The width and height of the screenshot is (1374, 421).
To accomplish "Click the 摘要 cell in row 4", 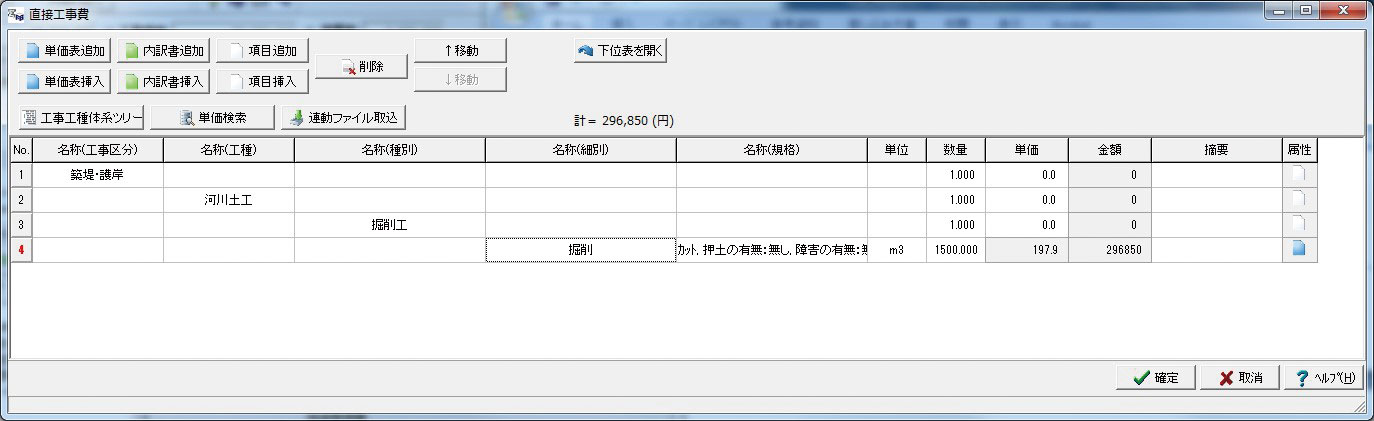I will coord(1217,250).
